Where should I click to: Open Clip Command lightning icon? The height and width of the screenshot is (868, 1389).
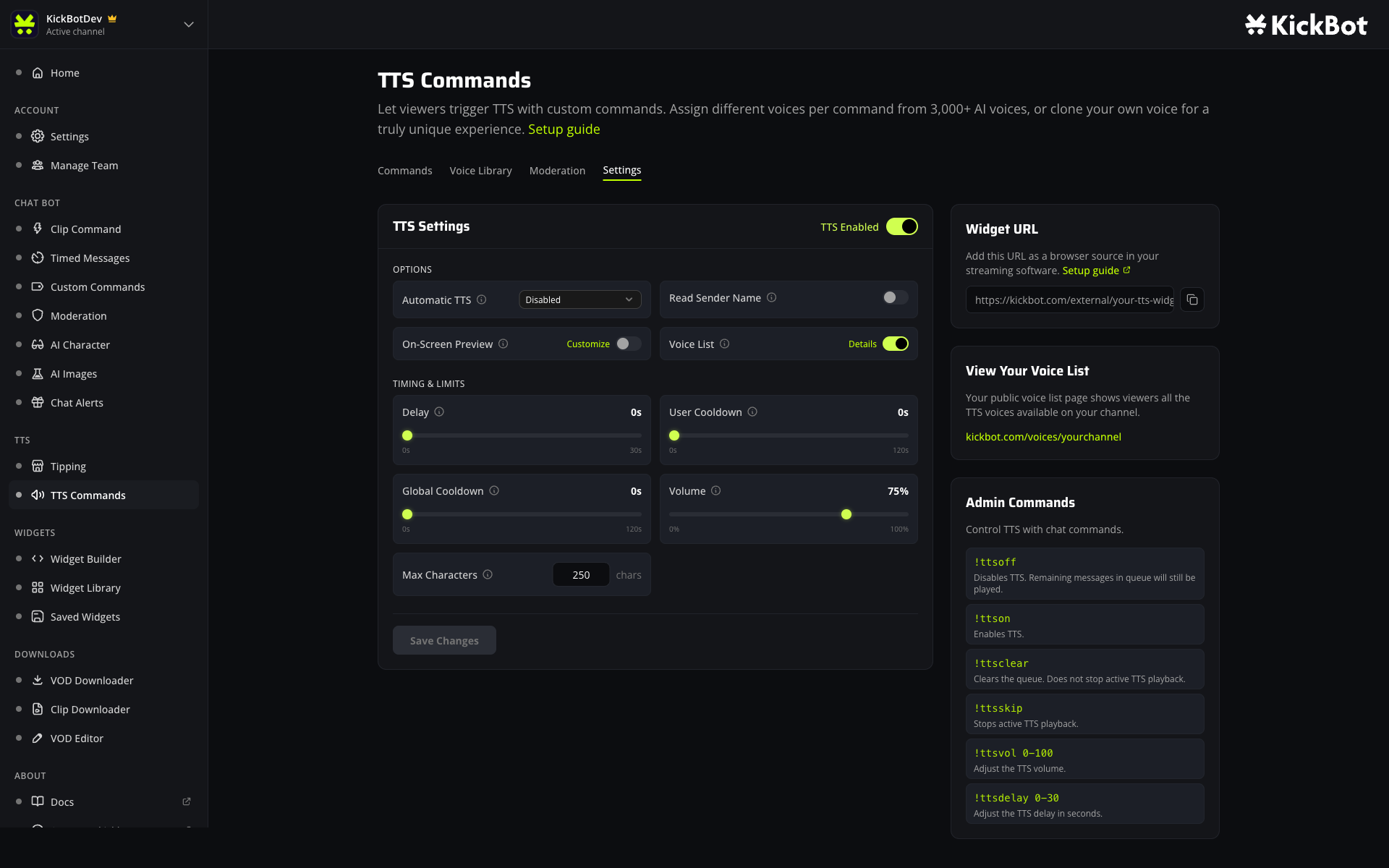point(38,229)
